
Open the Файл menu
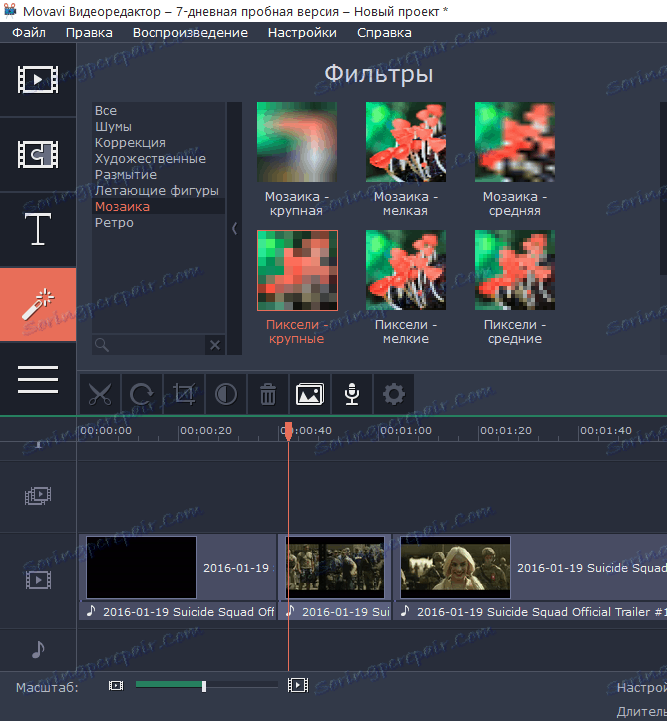tap(29, 33)
